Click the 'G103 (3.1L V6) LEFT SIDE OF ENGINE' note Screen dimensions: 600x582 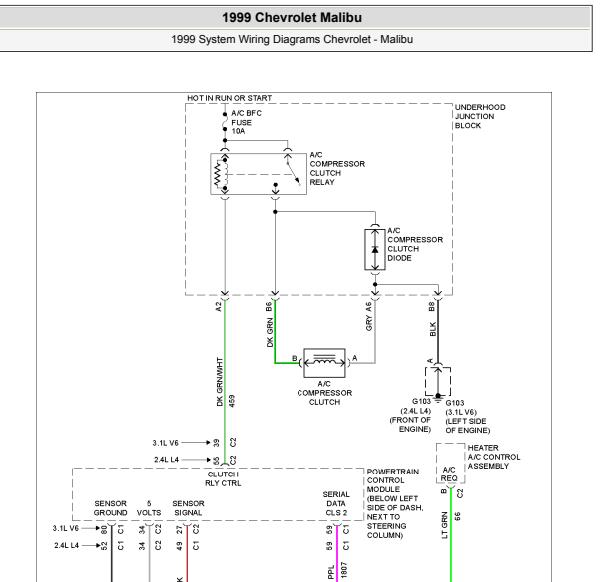(467, 417)
